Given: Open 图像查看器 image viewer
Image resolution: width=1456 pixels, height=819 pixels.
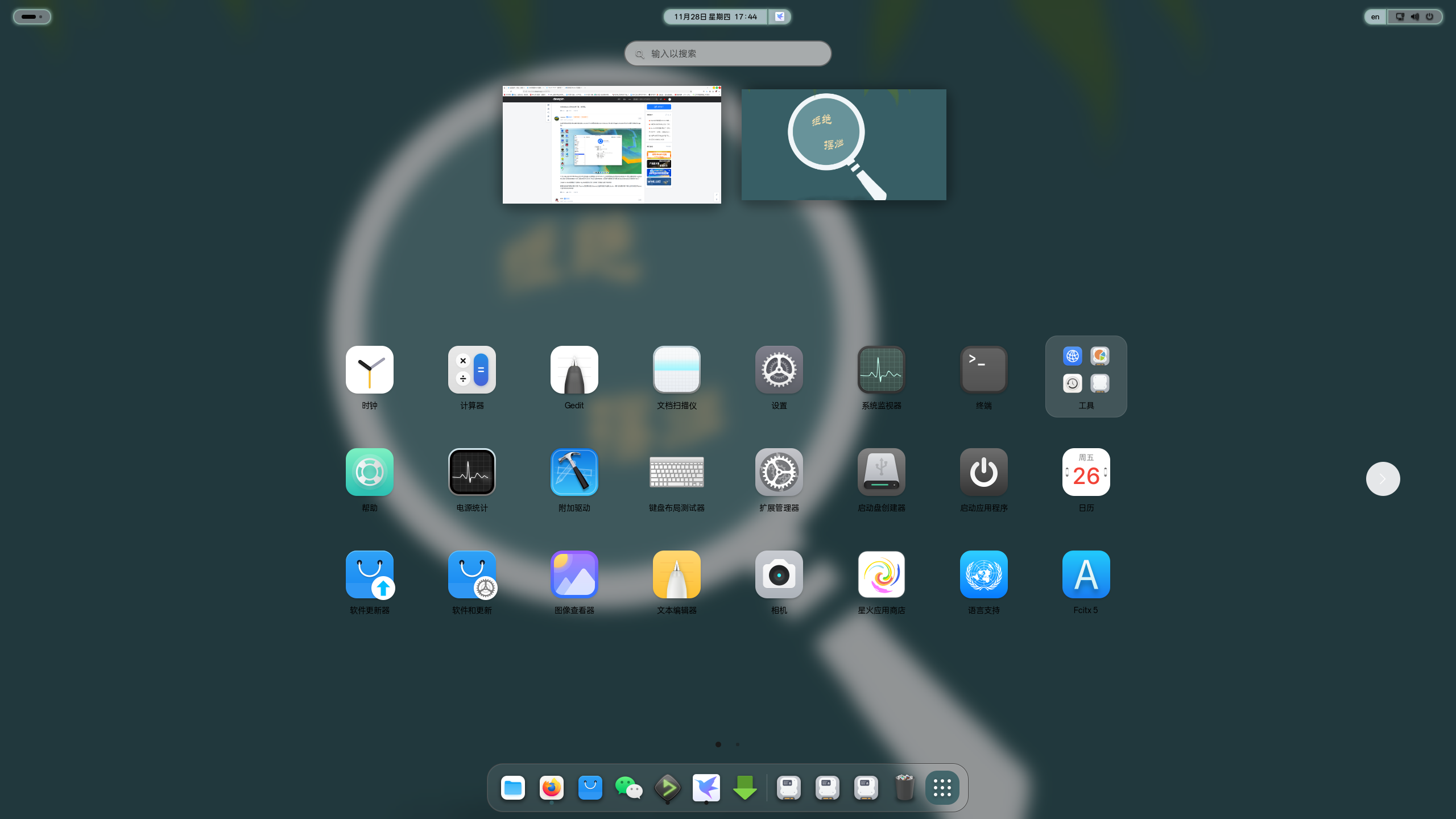Looking at the screenshot, I should pyautogui.click(x=574, y=582).
